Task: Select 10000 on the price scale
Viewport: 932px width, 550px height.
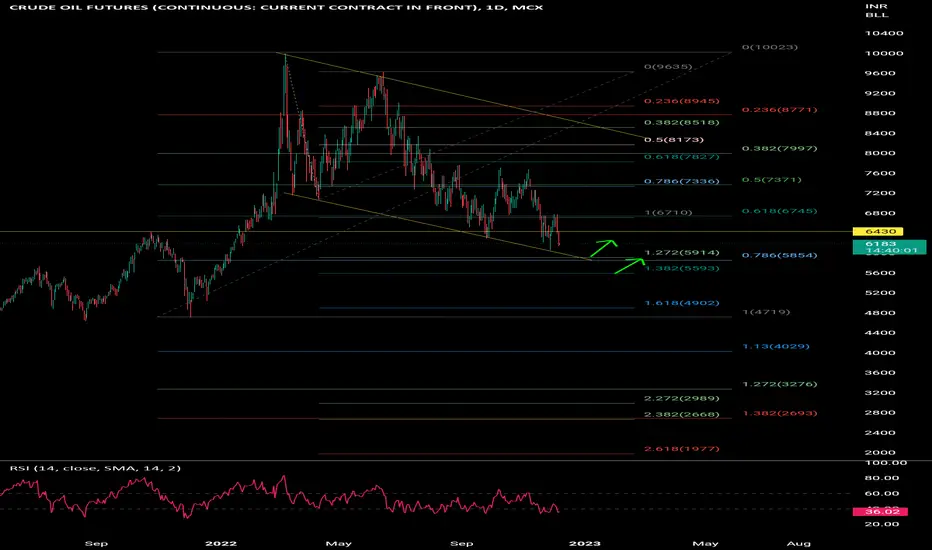Action: pyautogui.click(x=884, y=54)
